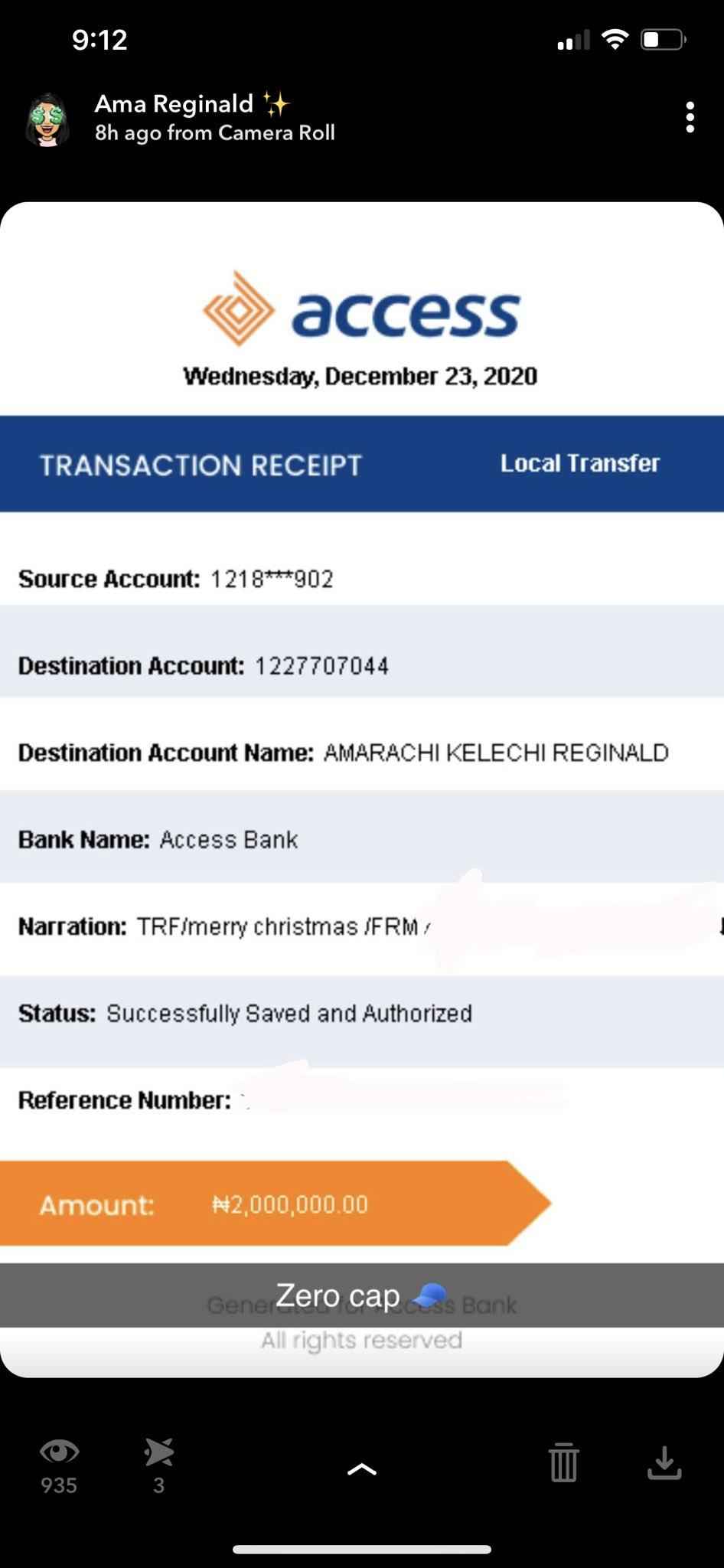Viewport: 724px width, 1568px height.
Task: Open the three-dot story options menu
Action: (x=690, y=117)
